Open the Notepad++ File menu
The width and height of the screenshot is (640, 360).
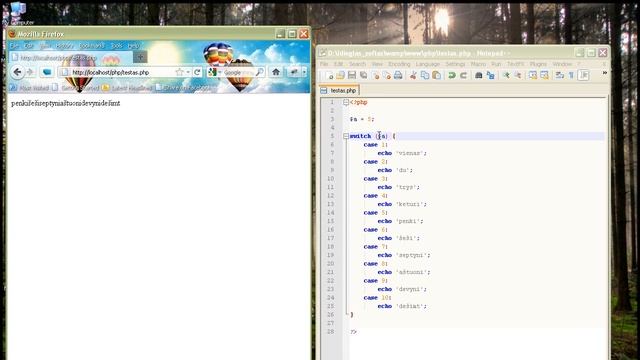324,64
